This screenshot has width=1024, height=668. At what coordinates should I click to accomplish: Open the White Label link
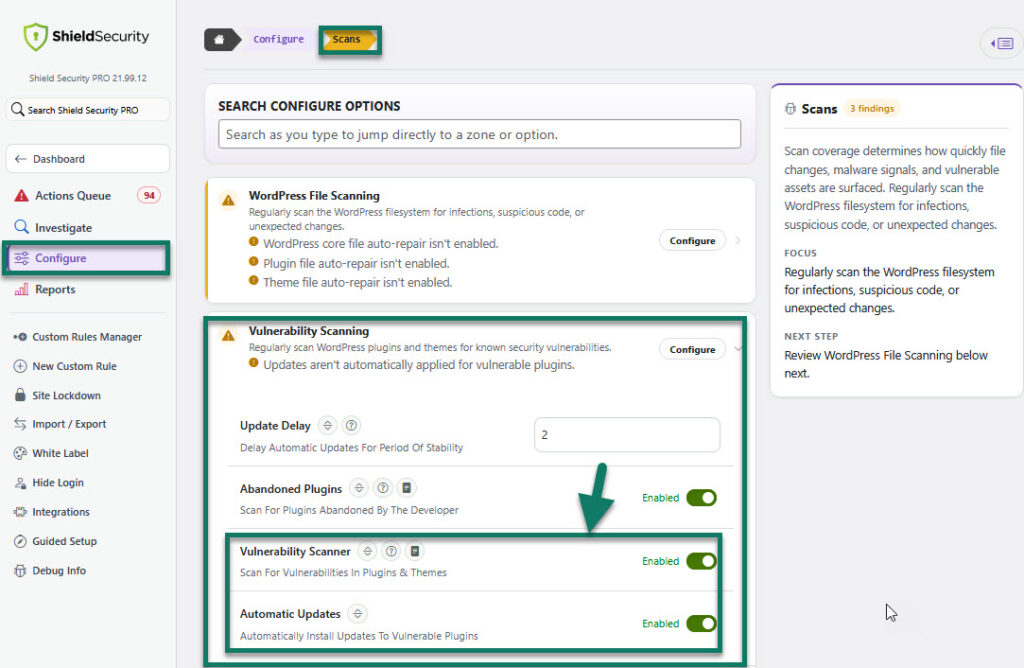61,453
